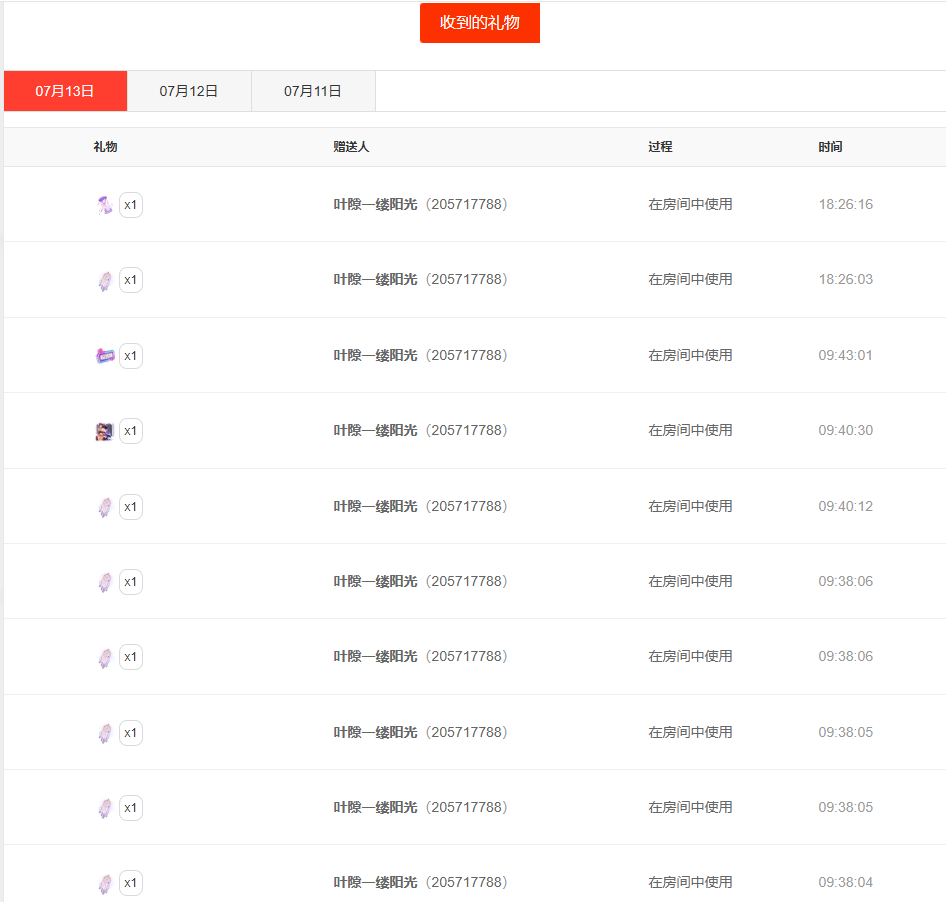
Task: Click the x1 badge in the 18:26:16 row
Action: pyautogui.click(x=131, y=205)
